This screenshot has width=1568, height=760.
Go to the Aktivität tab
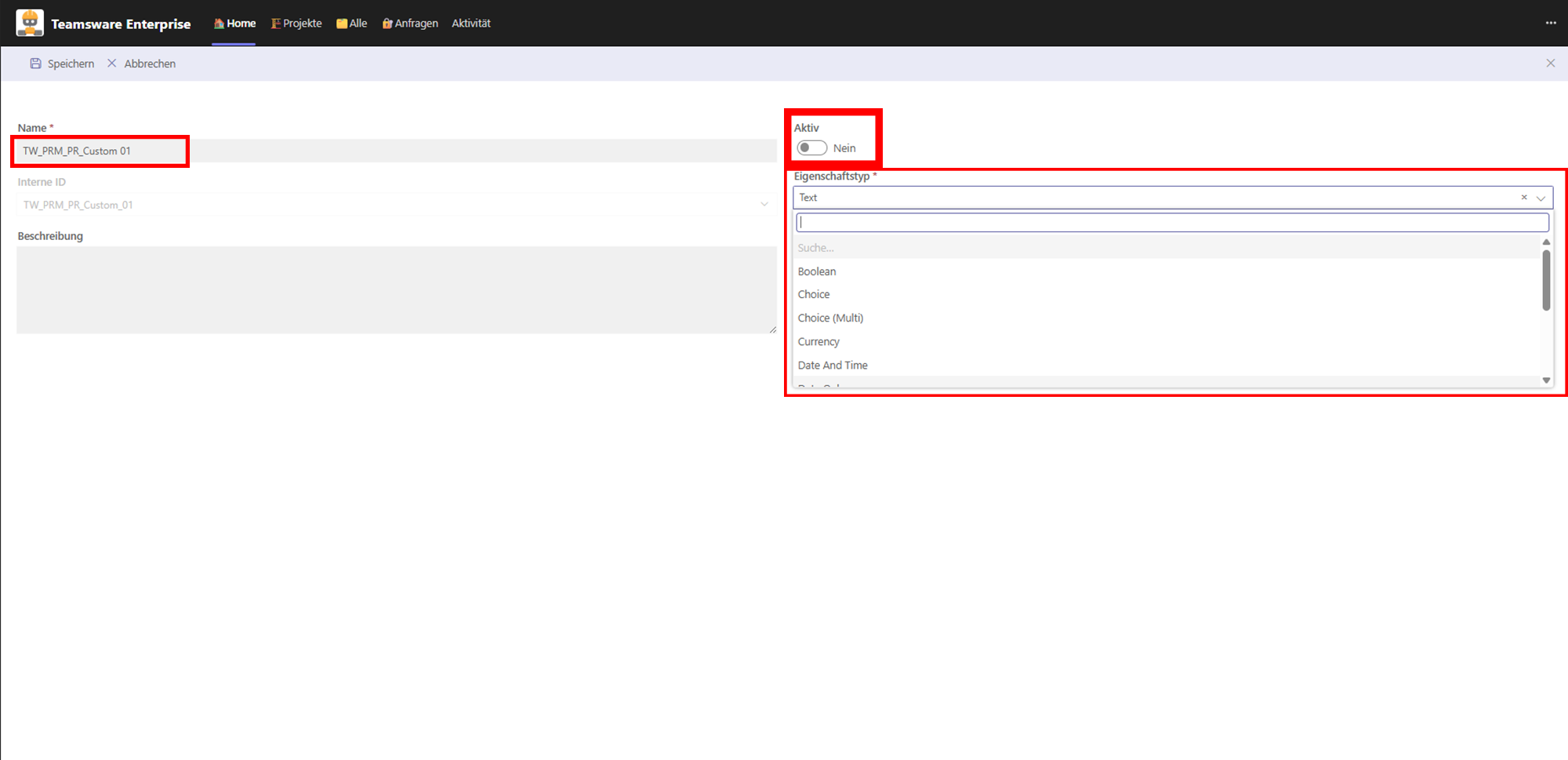tap(470, 24)
